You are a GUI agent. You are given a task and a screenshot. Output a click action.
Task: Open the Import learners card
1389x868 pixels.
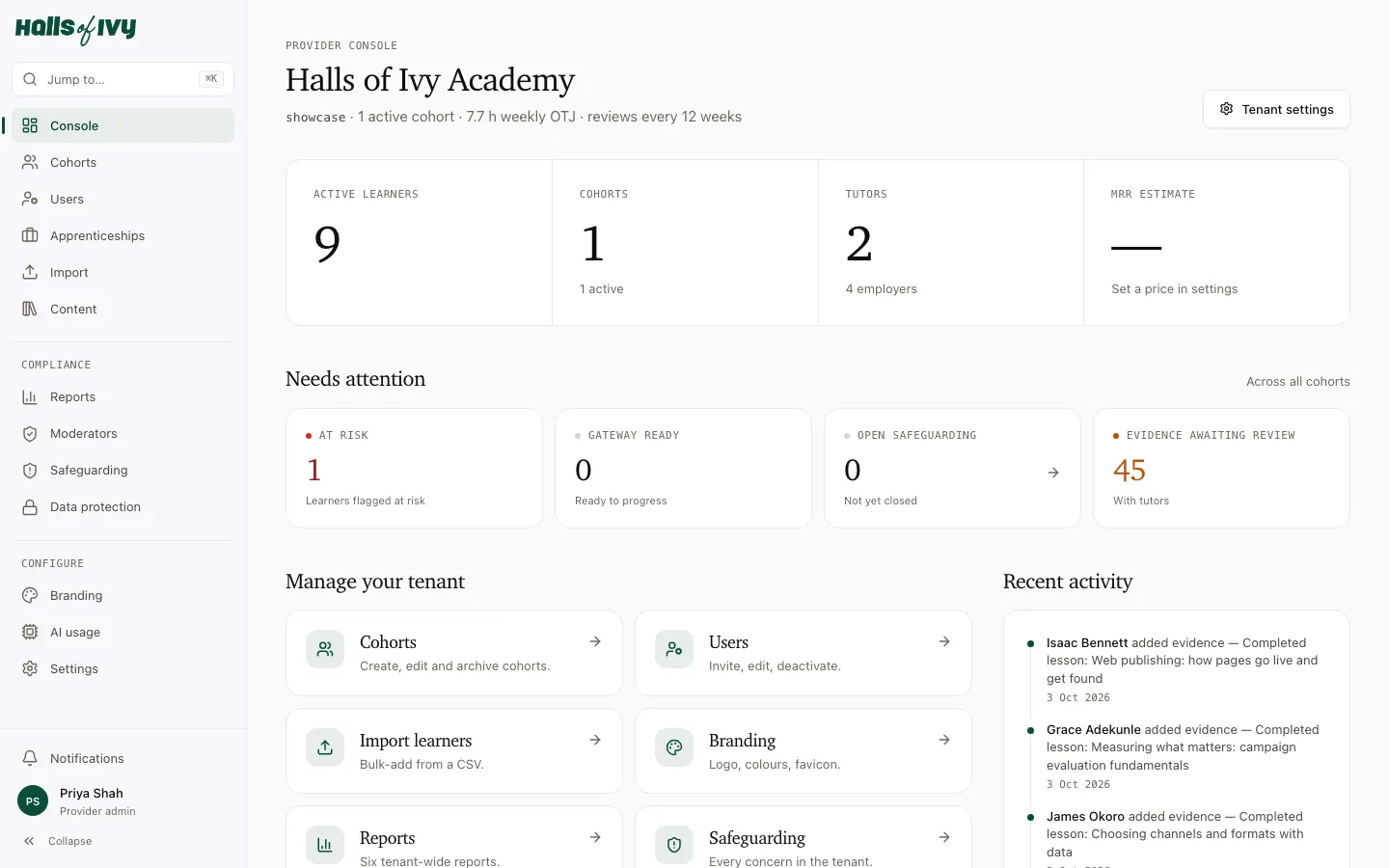pos(454,750)
